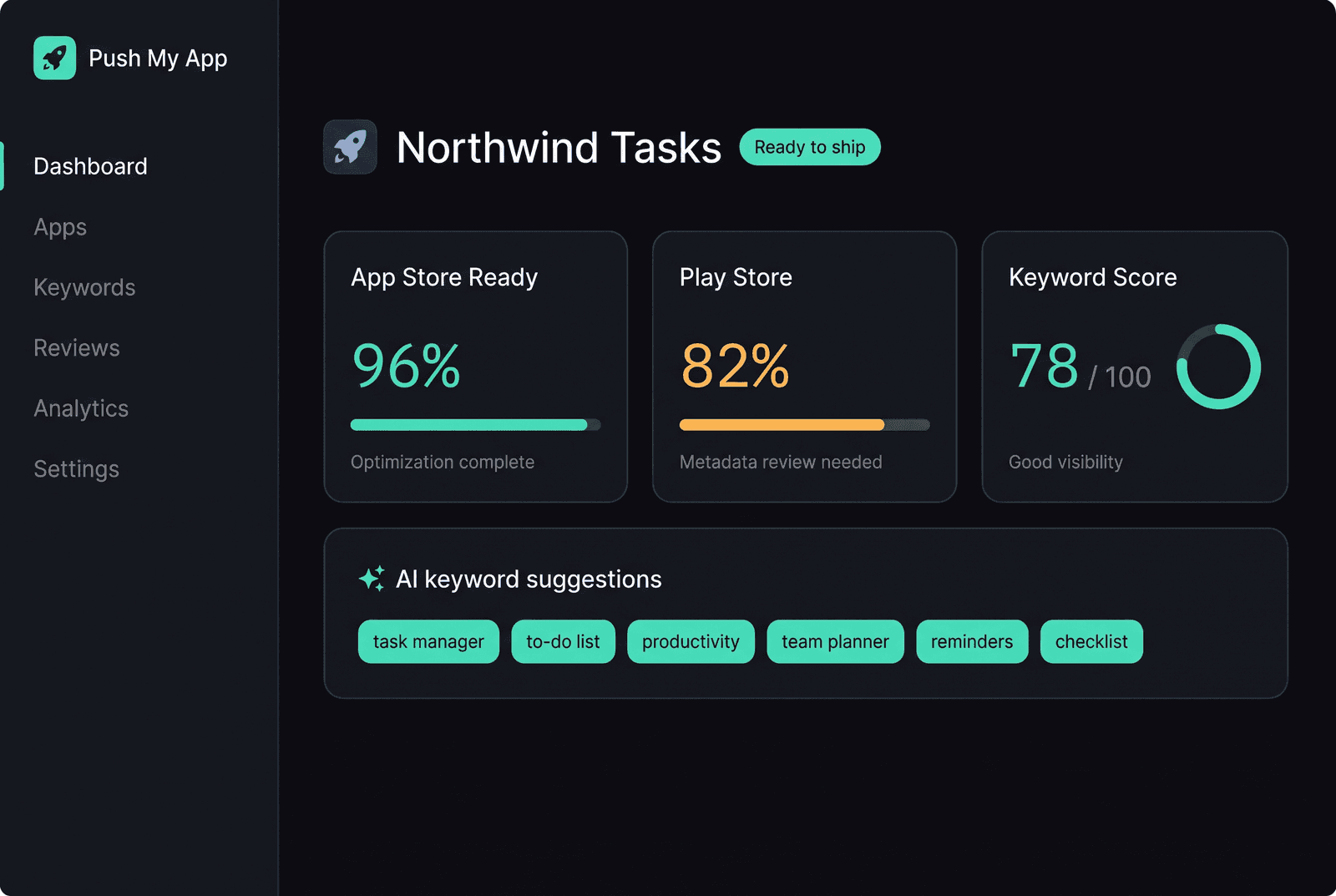The width and height of the screenshot is (1336, 896).
Task: Click the Northwind Tasks title
Action: (x=559, y=148)
